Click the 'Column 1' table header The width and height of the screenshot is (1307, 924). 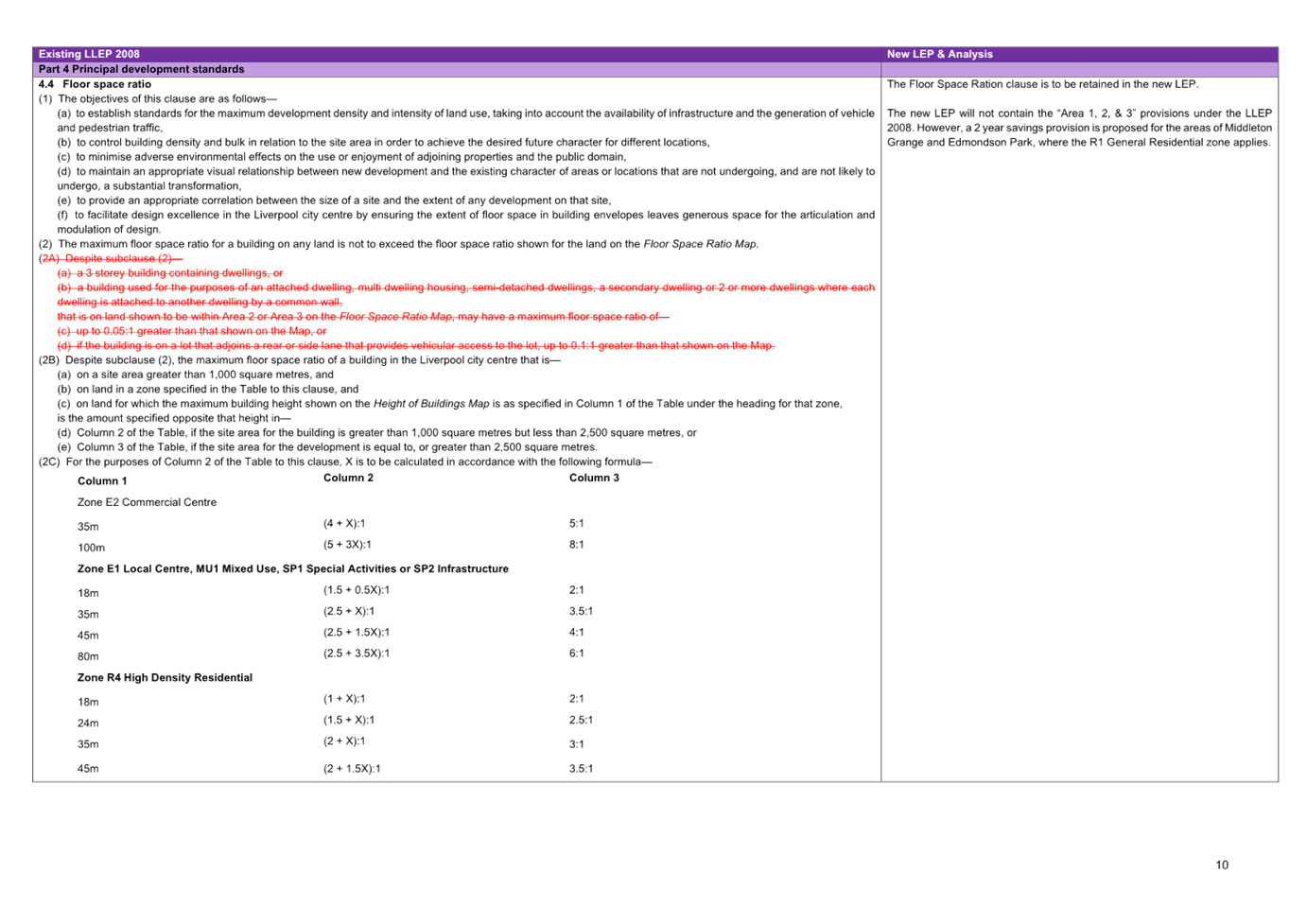coord(102,481)
